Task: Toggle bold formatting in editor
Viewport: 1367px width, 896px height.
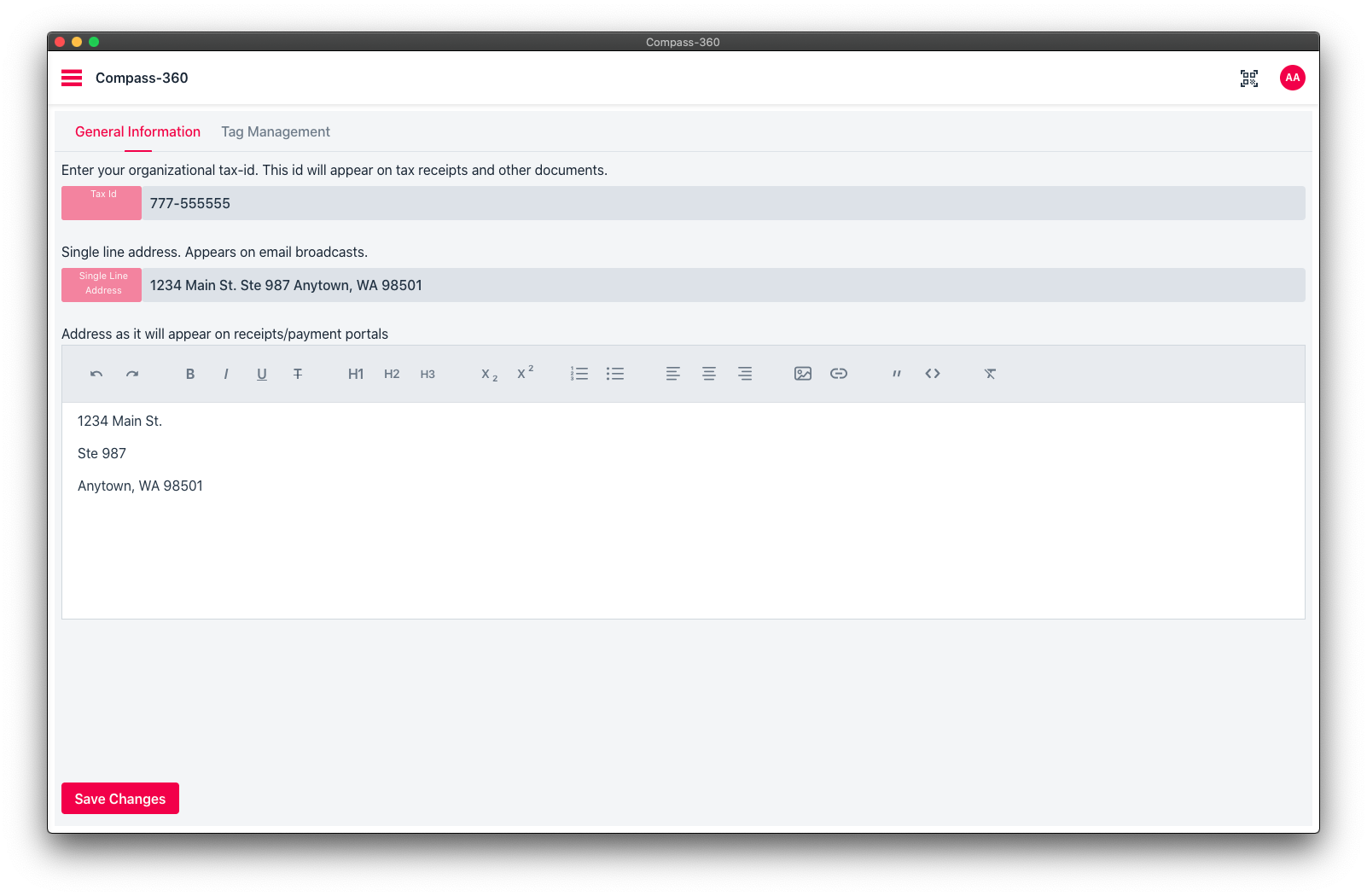Action: (x=190, y=374)
